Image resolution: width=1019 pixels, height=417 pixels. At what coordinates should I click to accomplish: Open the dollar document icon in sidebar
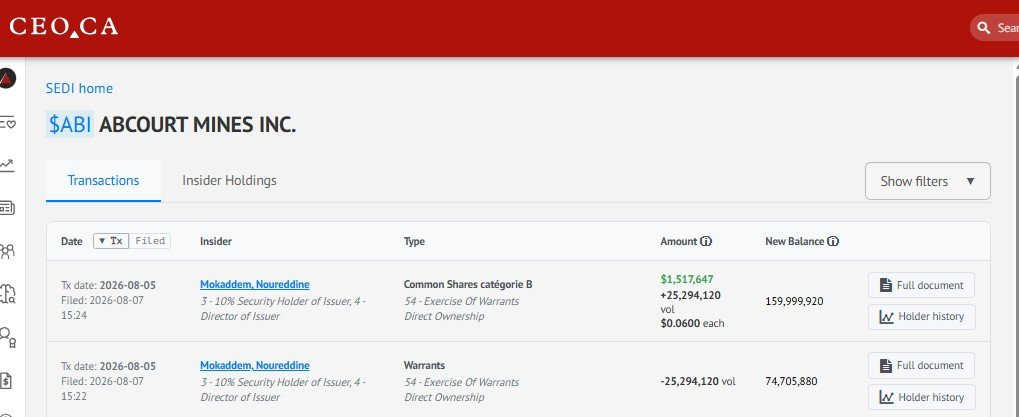(7, 380)
